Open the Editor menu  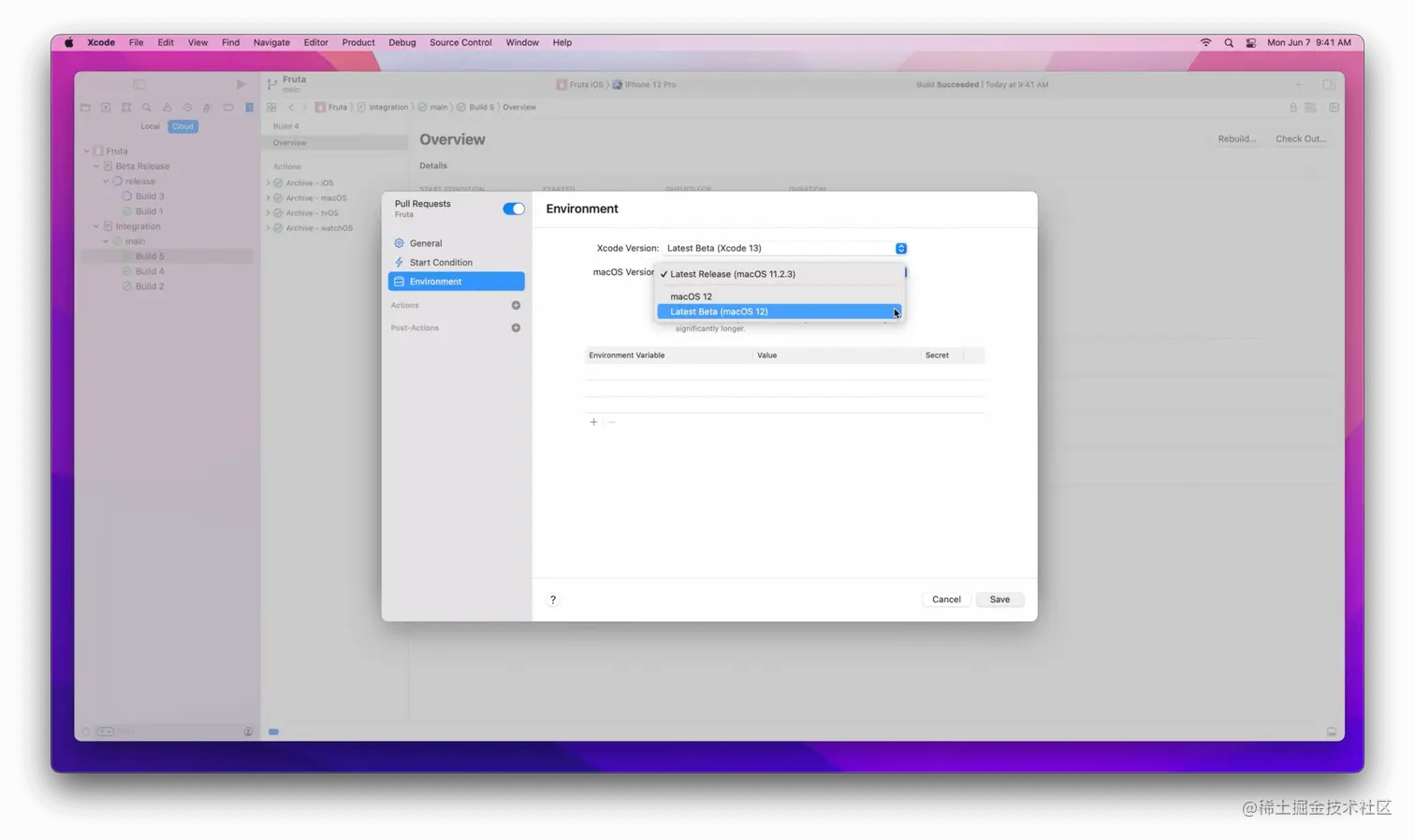tap(316, 43)
